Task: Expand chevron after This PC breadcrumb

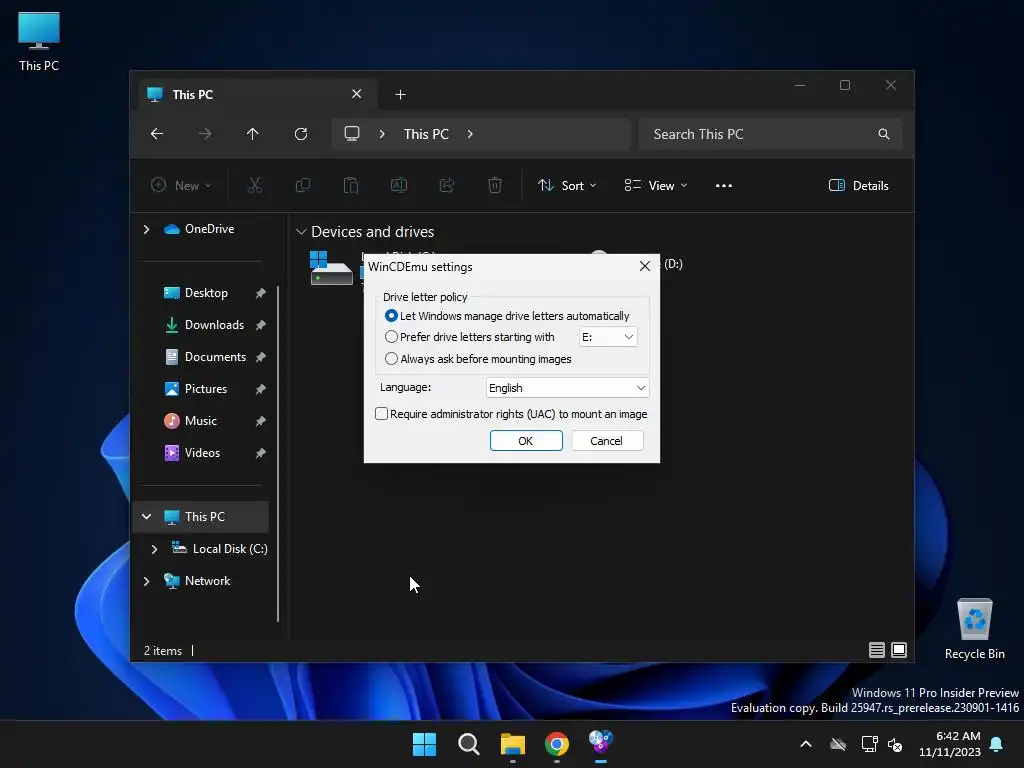Action: click(470, 134)
